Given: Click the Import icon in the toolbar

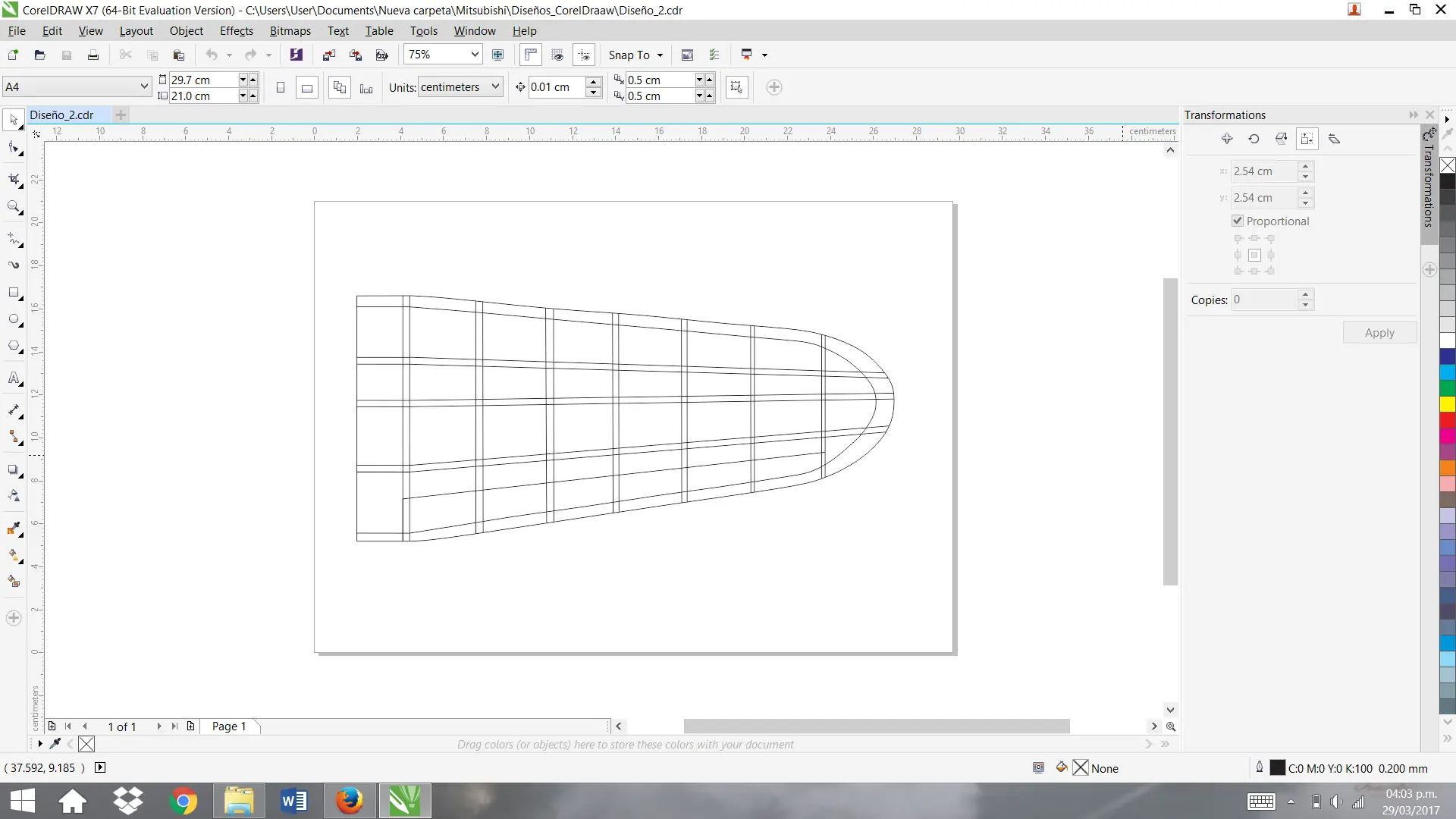Looking at the screenshot, I should point(328,55).
